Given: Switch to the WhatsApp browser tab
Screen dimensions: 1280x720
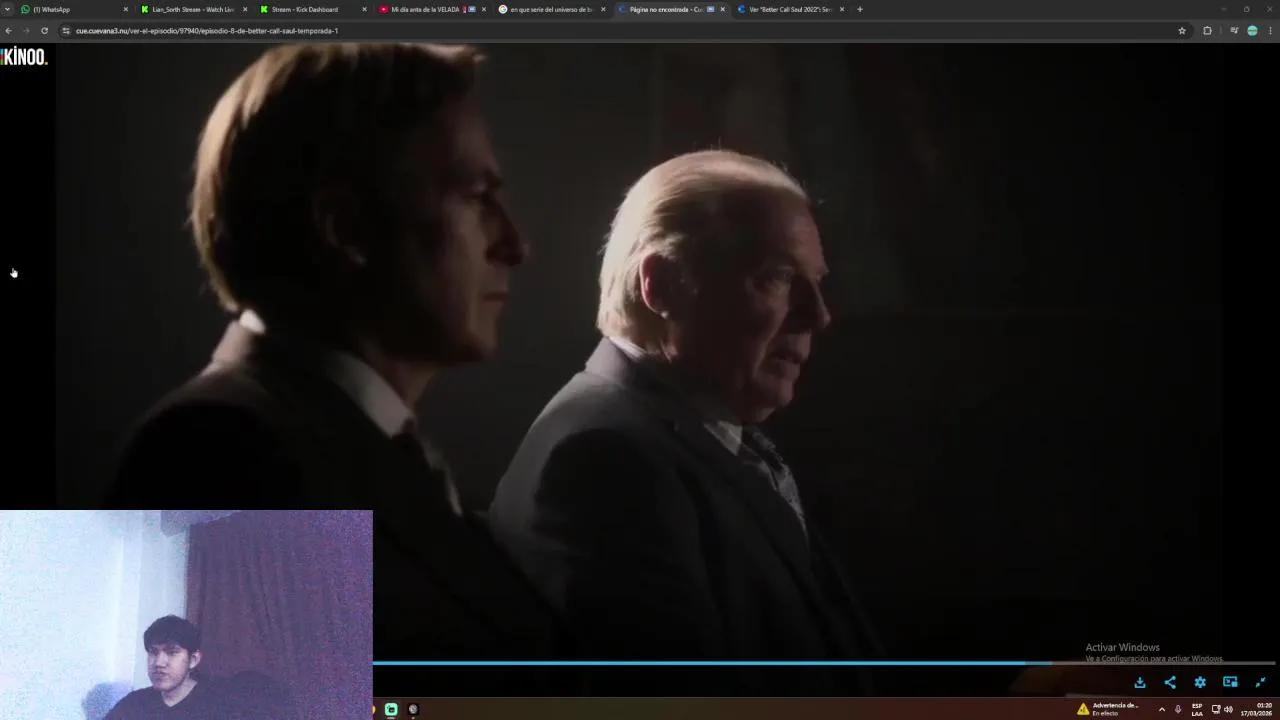Looking at the screenshot, I should (74, 9).
